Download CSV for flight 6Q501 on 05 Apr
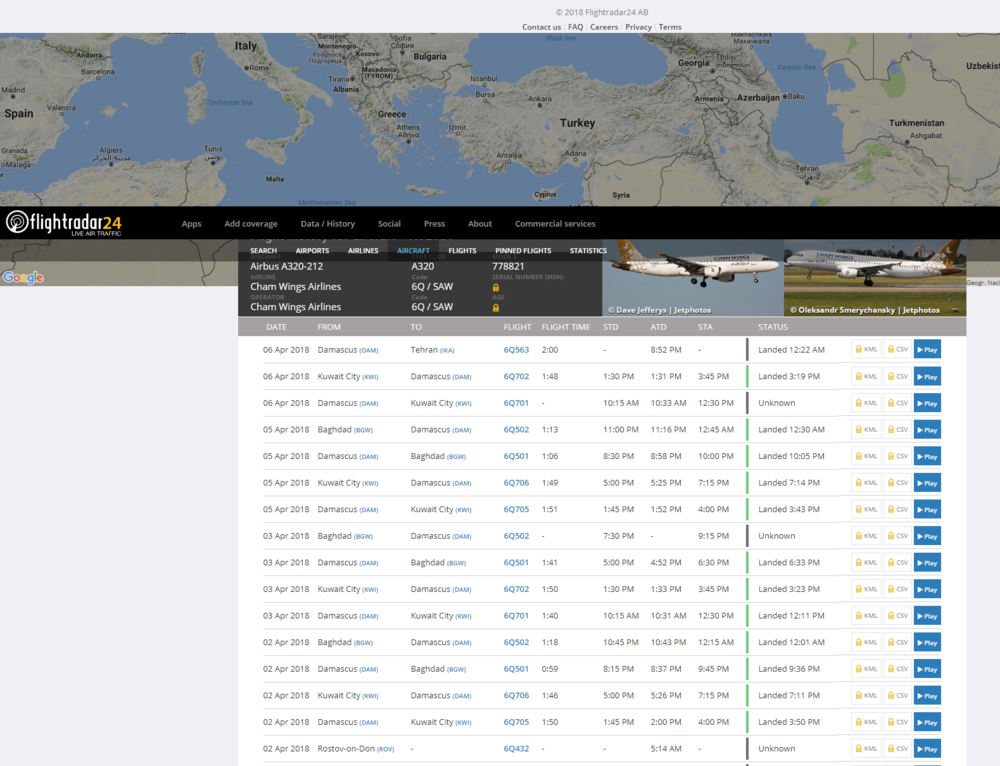Image resolution: width=1000 pixels, height=766 pixels. [897, 455]
